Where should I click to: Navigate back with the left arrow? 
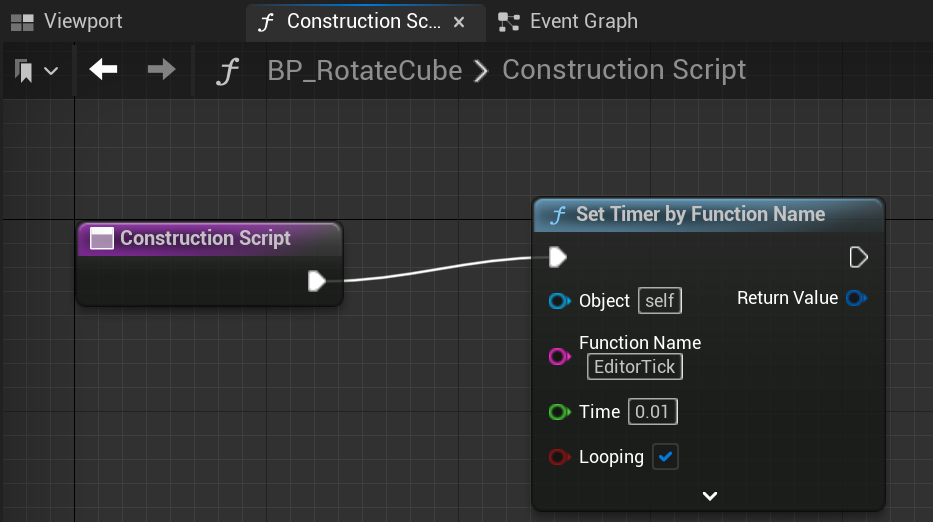[x=104, y=70]
